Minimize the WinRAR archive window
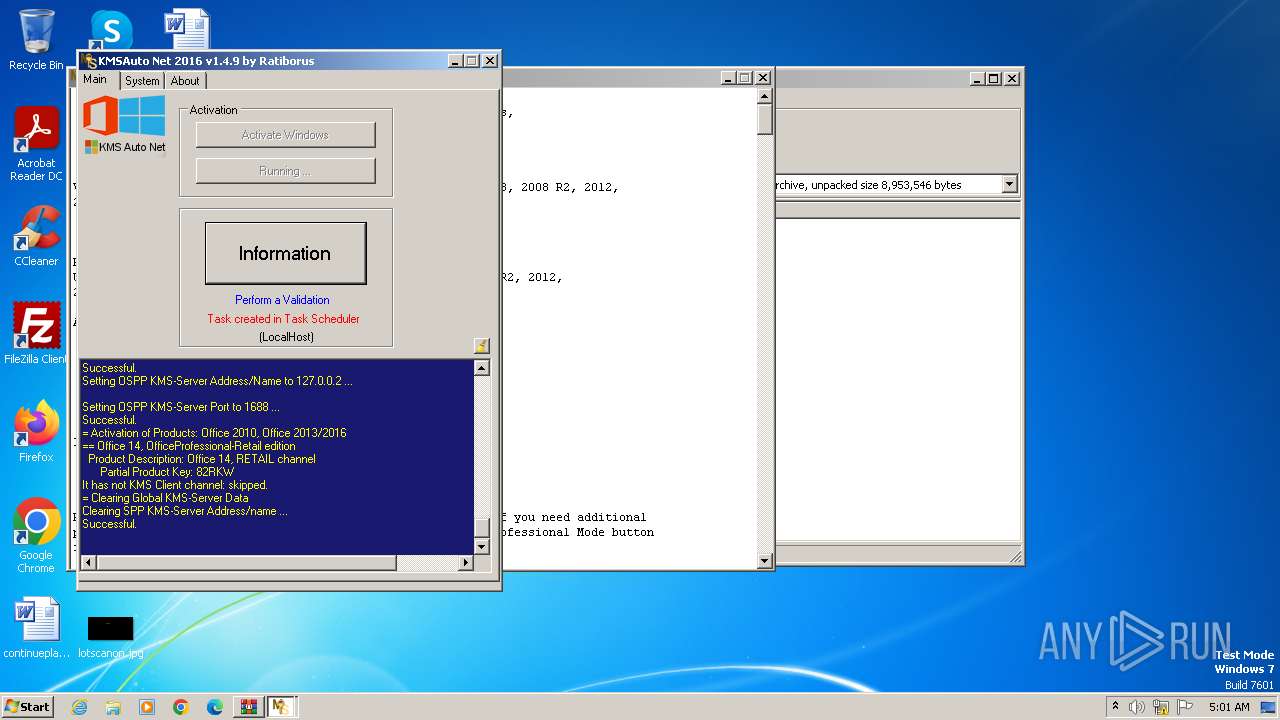The width and height of the screenshot is (1280, 720). point(976,78)
